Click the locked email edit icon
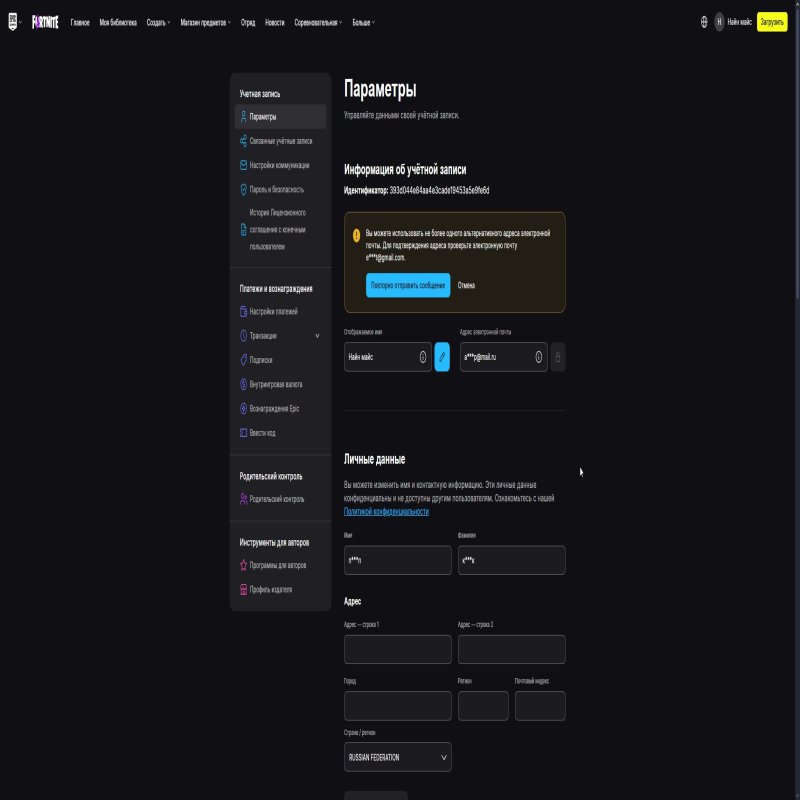Image resolution: width=800 pixels, height=800 pixels. 558,357
